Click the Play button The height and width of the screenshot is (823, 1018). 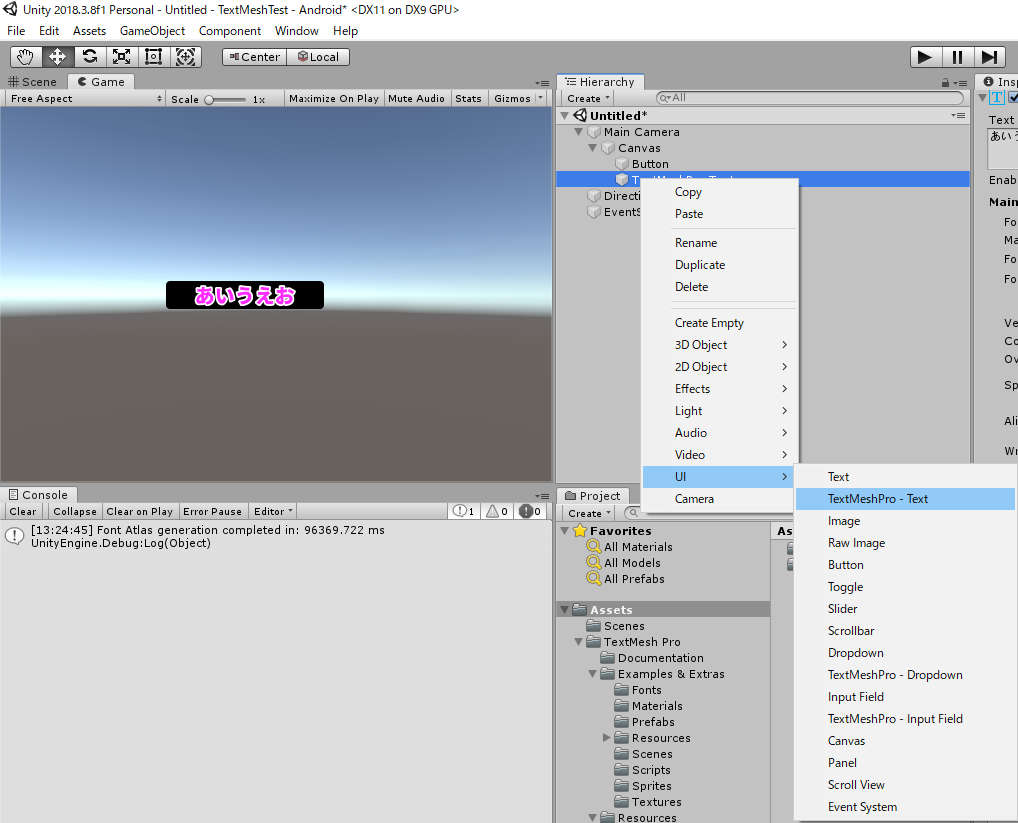pos(925,57)
